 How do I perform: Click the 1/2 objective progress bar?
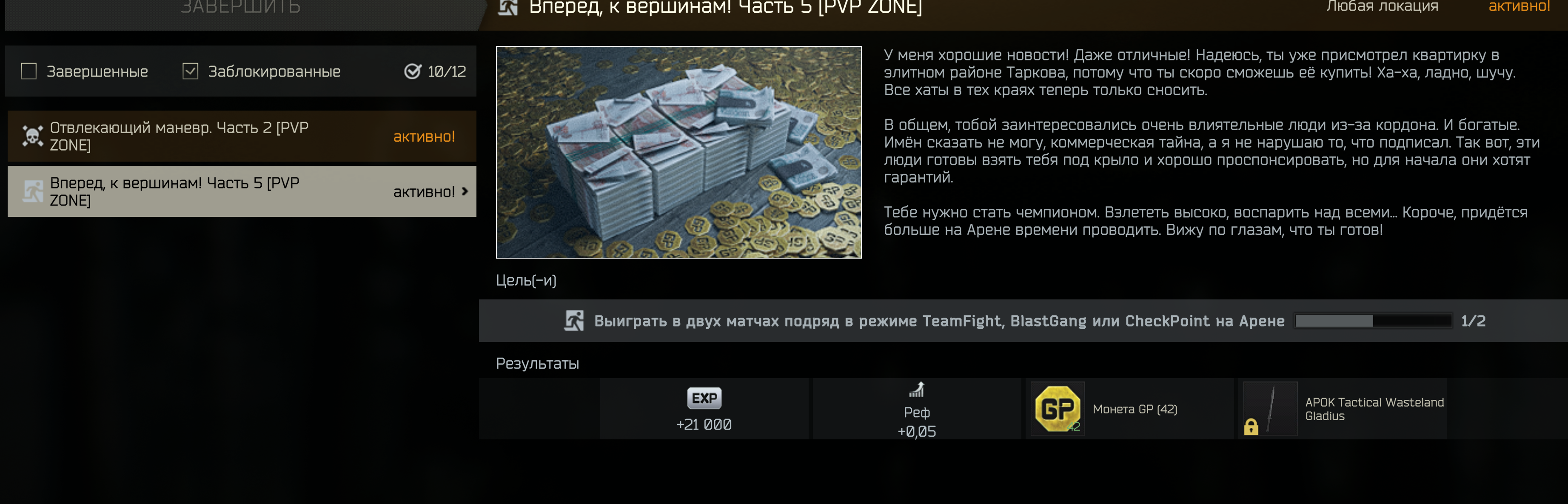point(1373,321)
